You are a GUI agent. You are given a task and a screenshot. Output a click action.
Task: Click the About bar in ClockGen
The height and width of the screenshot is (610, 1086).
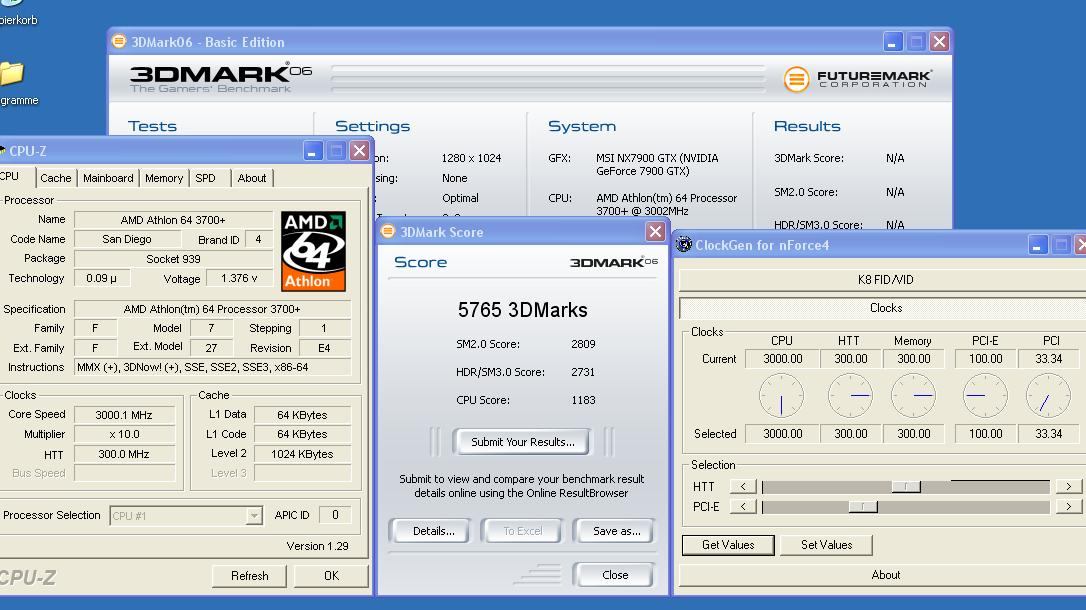click(884, 575)
